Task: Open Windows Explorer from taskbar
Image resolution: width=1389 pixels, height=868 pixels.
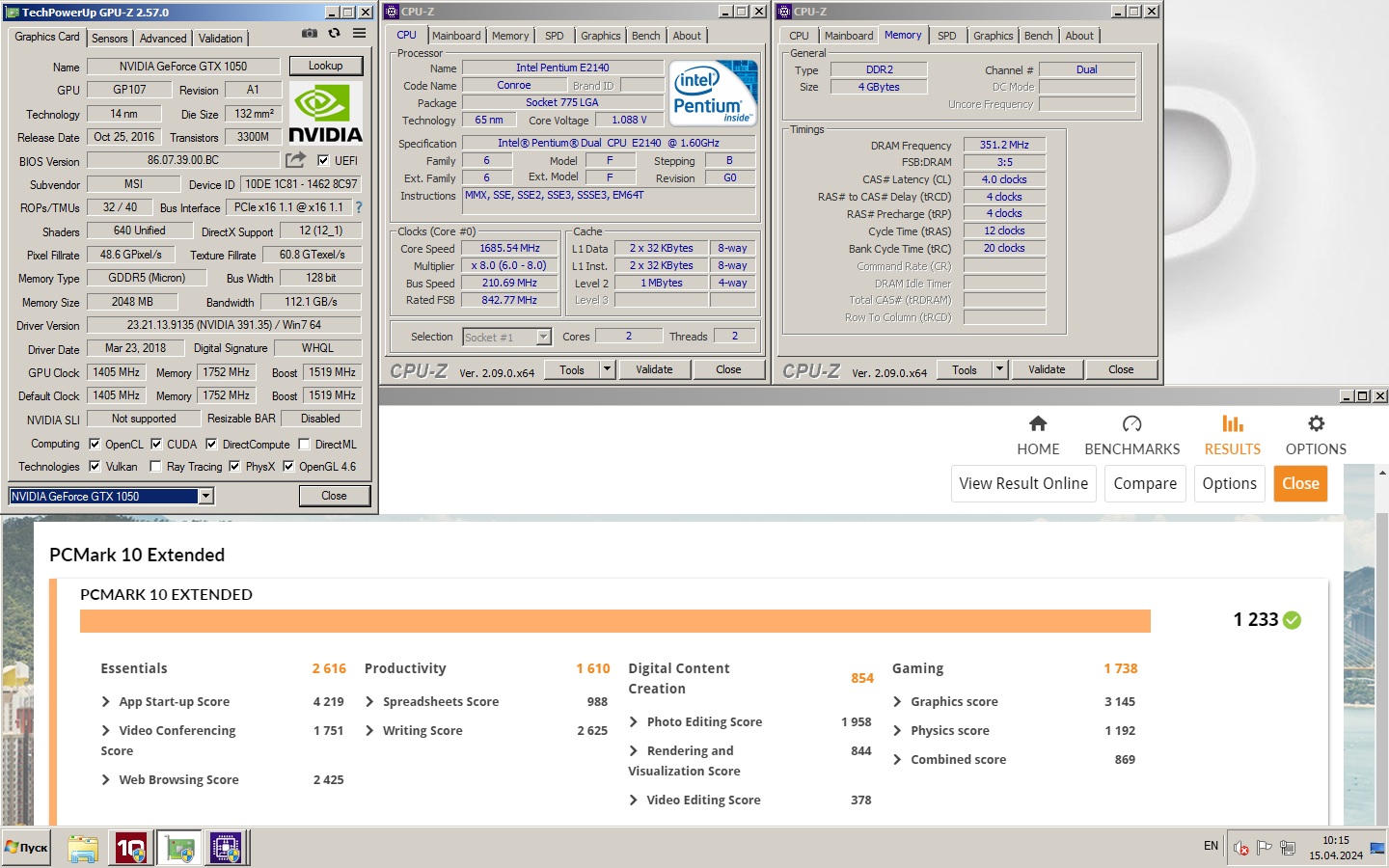Action: 83,848
